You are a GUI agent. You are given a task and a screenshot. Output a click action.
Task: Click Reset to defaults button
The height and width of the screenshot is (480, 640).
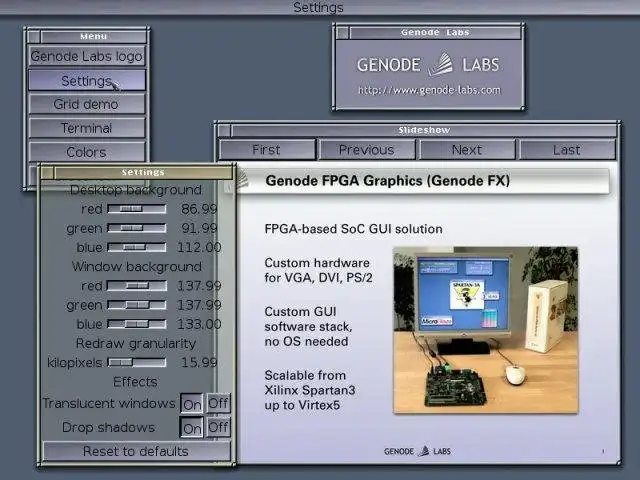click(136, 451)
